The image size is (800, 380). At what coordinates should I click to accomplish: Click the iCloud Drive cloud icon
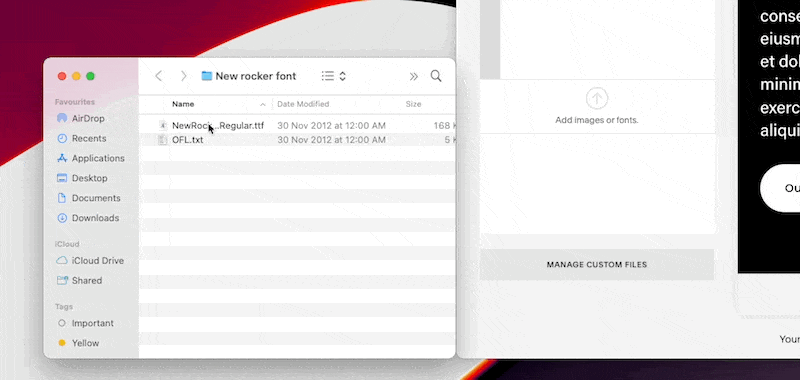[62, 261]
